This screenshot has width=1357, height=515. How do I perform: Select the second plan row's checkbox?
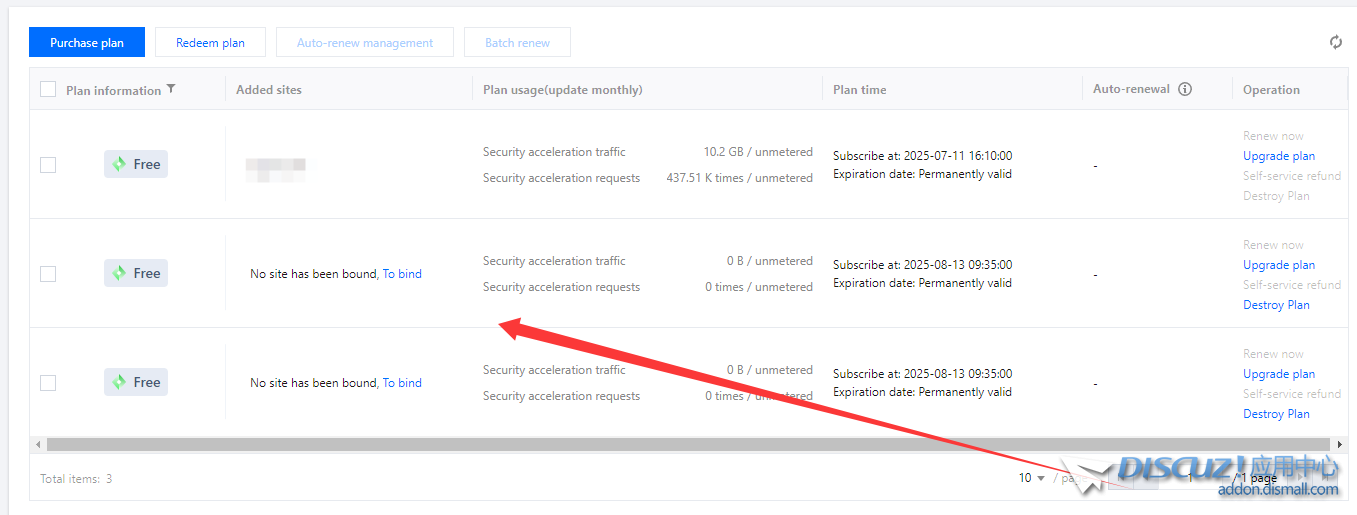tap(48, 274)
